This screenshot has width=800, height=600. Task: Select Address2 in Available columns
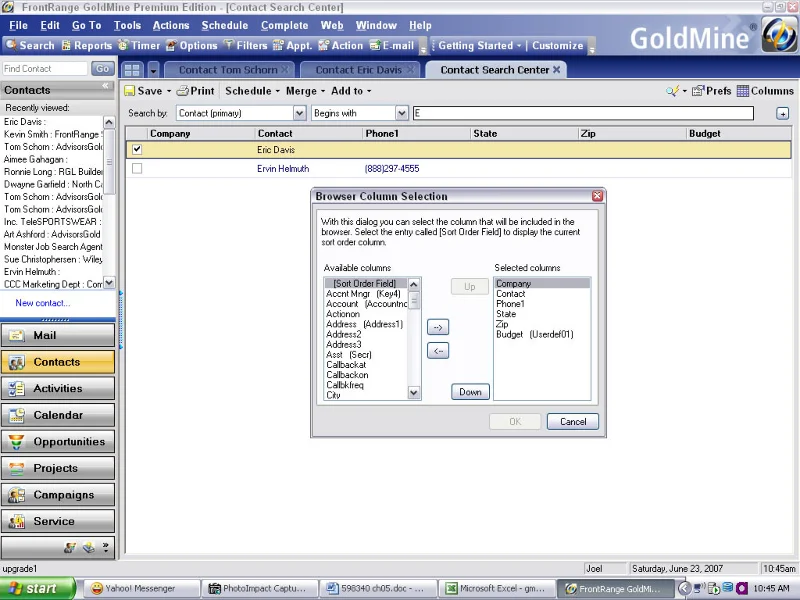point(343,335)
